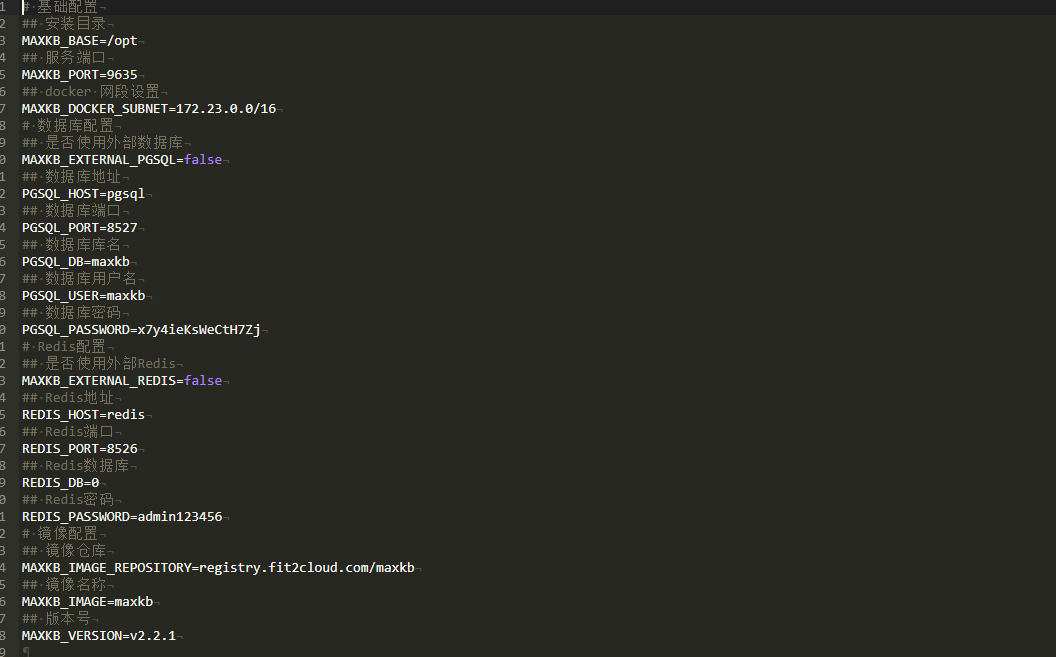Click the registry.fit2cloud.com/maxkb repository value
Viewport: 1056px width, 657px height.
(x=306, y=568)
